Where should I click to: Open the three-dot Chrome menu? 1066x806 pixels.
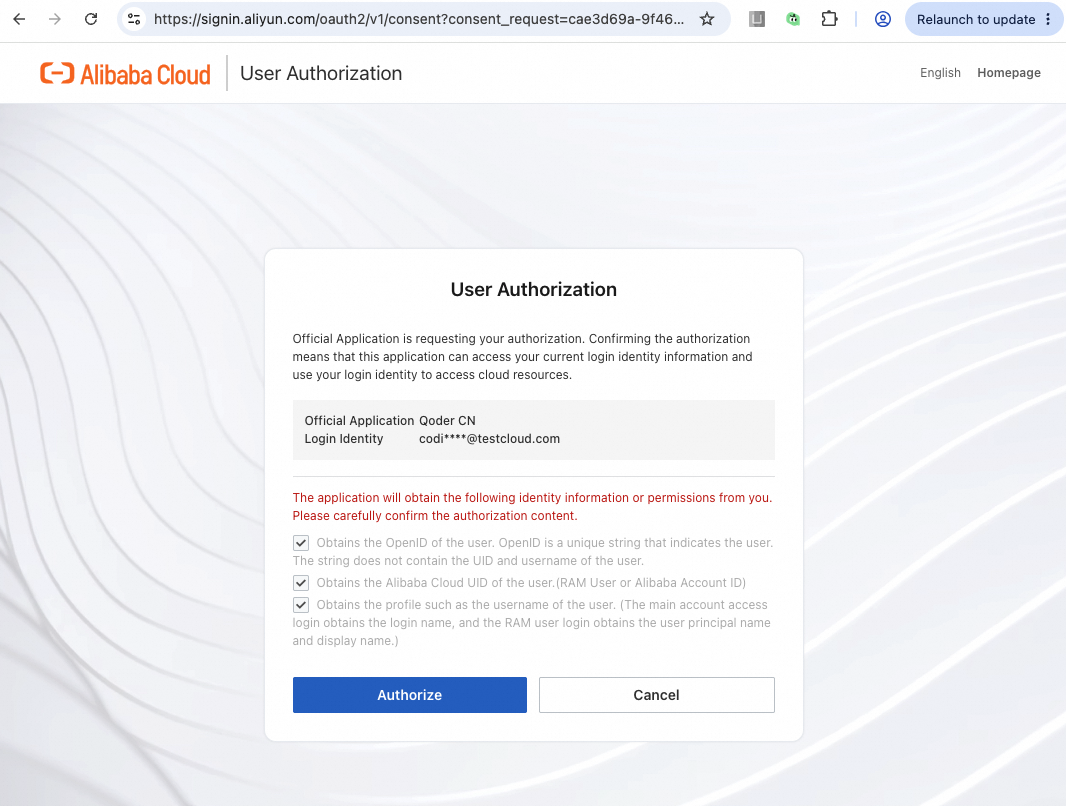point(1048,19)
